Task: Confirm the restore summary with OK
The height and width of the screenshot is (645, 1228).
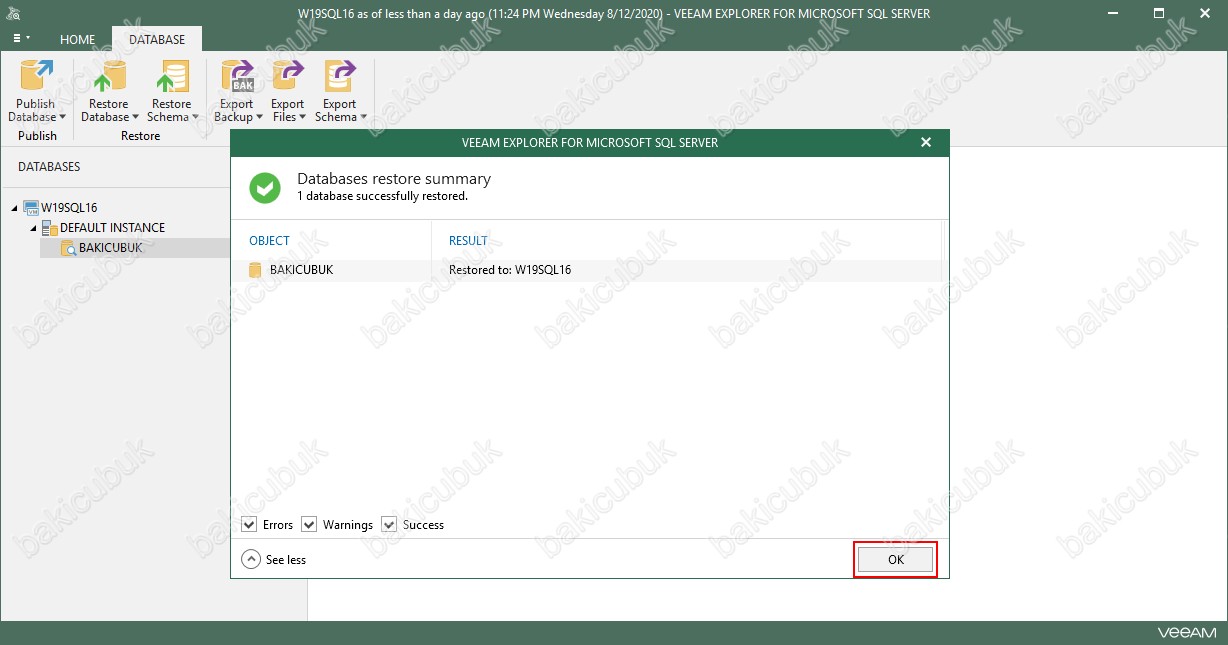Action: pos(896,560)
